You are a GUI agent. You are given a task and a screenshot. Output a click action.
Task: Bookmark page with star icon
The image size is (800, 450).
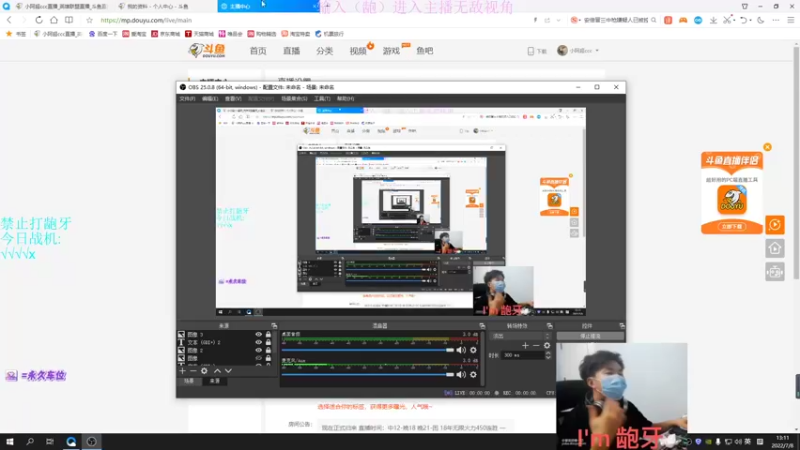[x=89, y=20]
